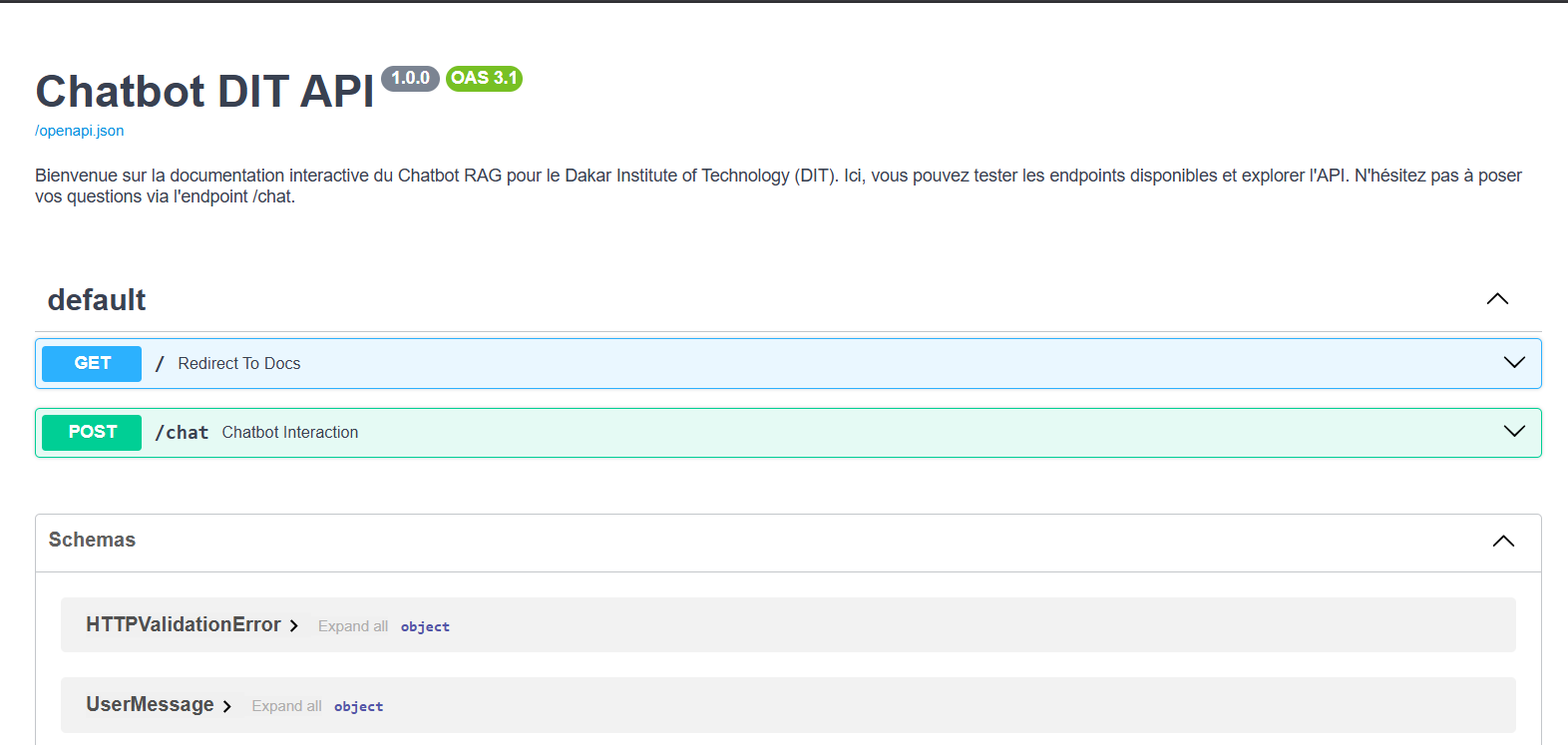The height and width of the screenshot is (745, 1568).
Task: Click the Schemas section heading
Action: [92, 540]
